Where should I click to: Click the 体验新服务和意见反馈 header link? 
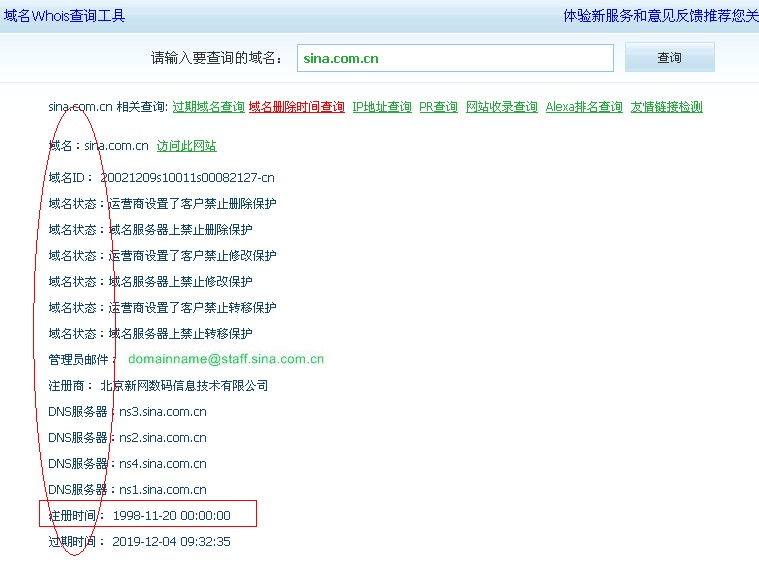633,16
